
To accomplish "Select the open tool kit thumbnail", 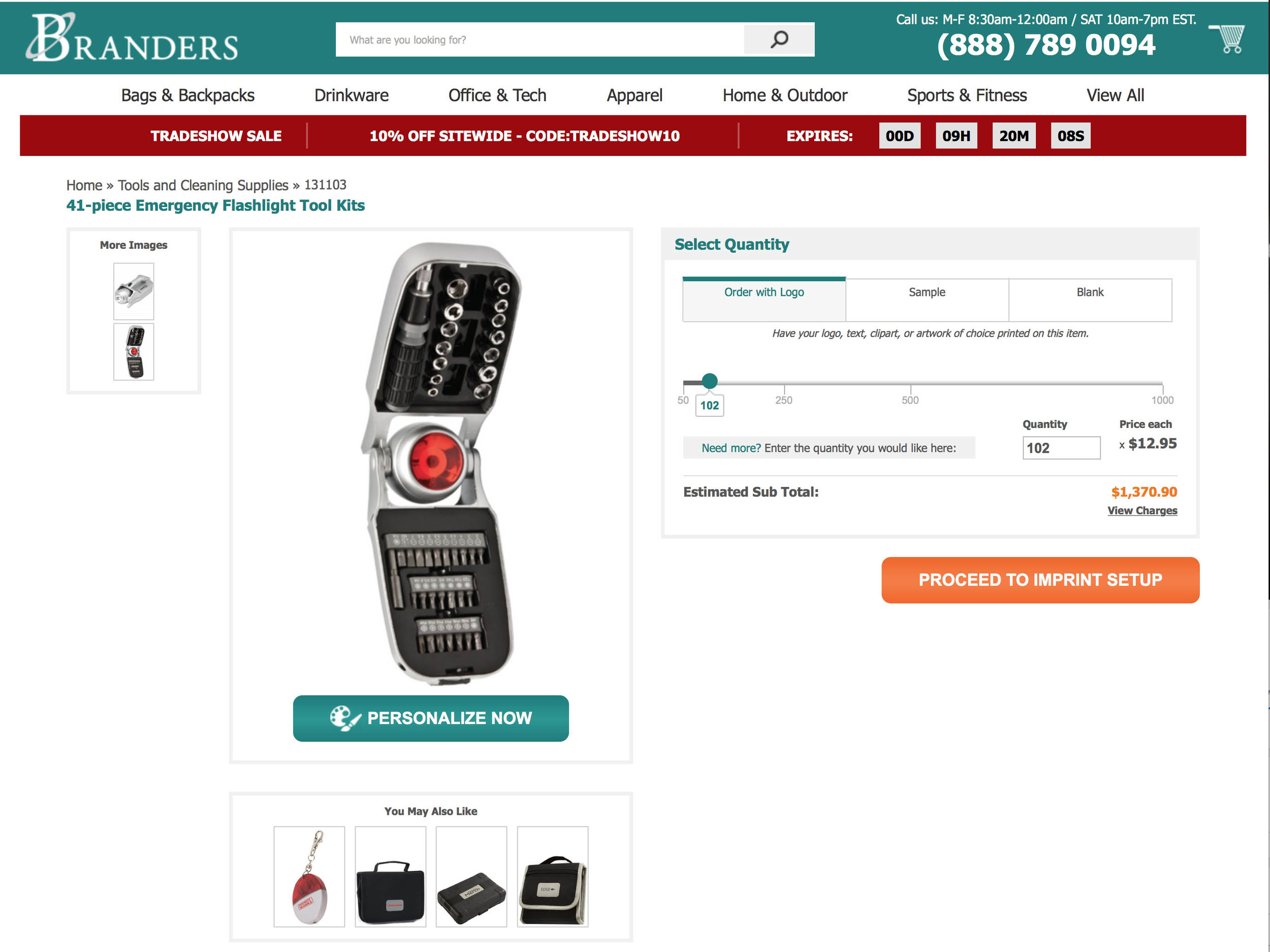I will click(x=133, y=352).
